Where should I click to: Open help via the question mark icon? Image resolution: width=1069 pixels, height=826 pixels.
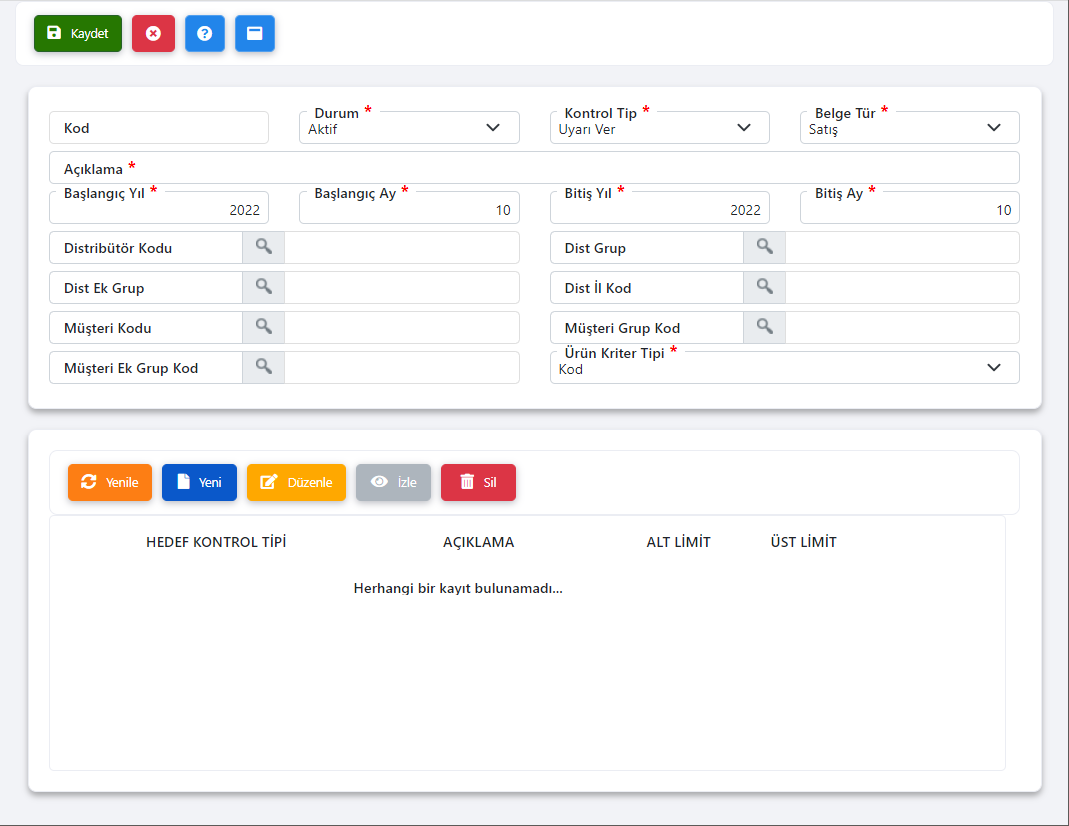[x=204, y=33]
